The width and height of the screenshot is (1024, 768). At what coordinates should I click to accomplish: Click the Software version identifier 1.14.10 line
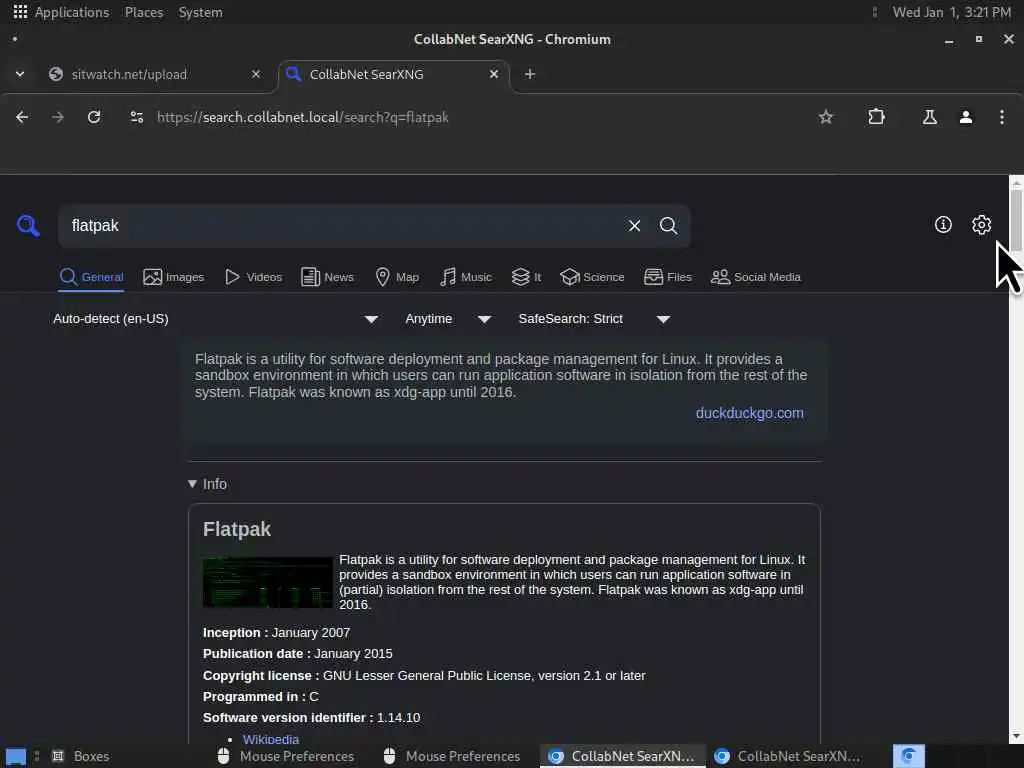click(312, 717)
